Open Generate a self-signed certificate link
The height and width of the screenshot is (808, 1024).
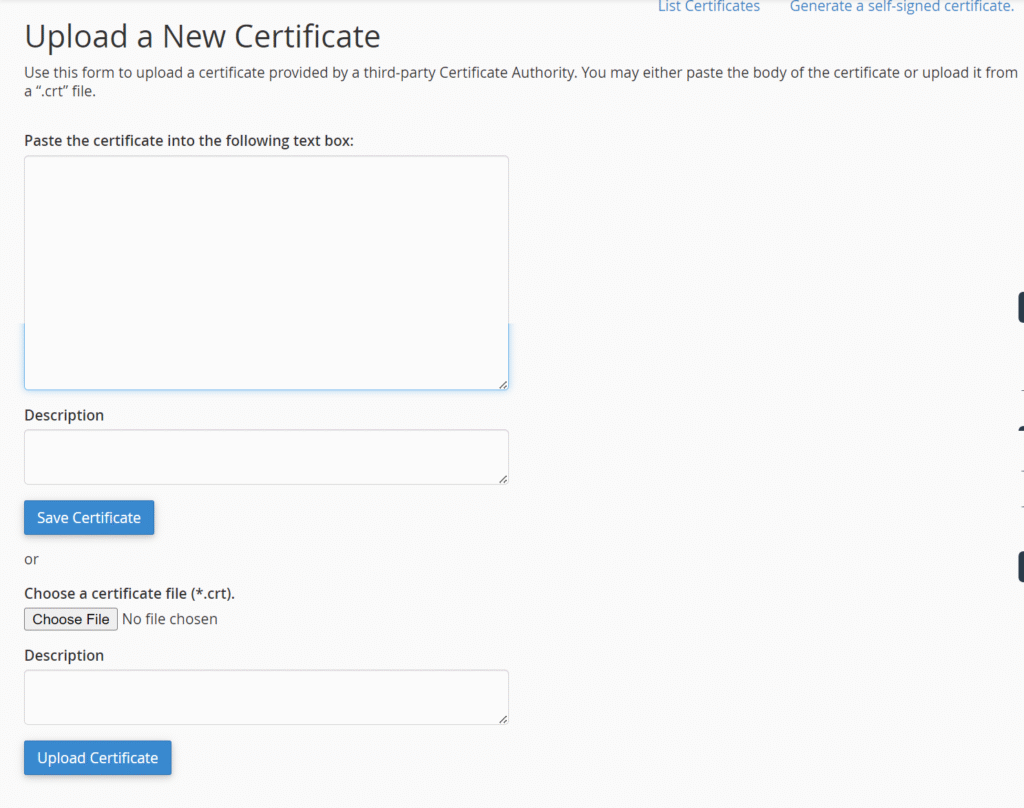pyautogui.click(x=901, y=7)
